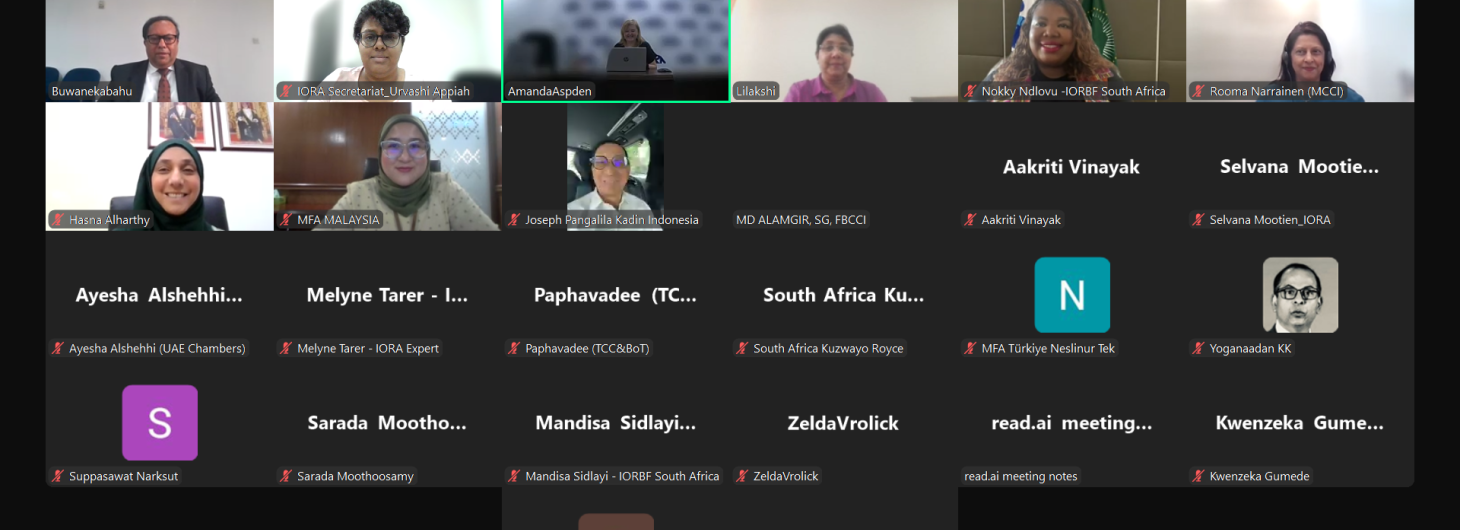The image size is (1460, 530).
Task: Click the teal N avatar of MFA Türkiye
Action: [x=1072, y=295]
